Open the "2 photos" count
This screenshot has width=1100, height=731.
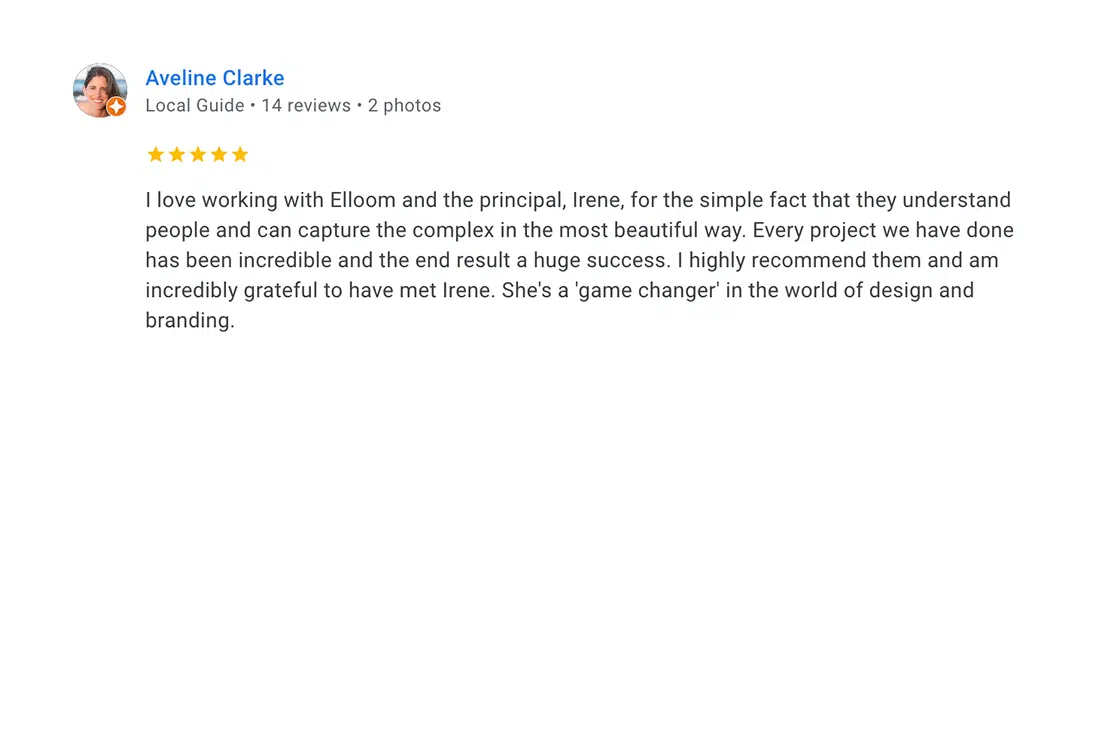click(404, 105)
